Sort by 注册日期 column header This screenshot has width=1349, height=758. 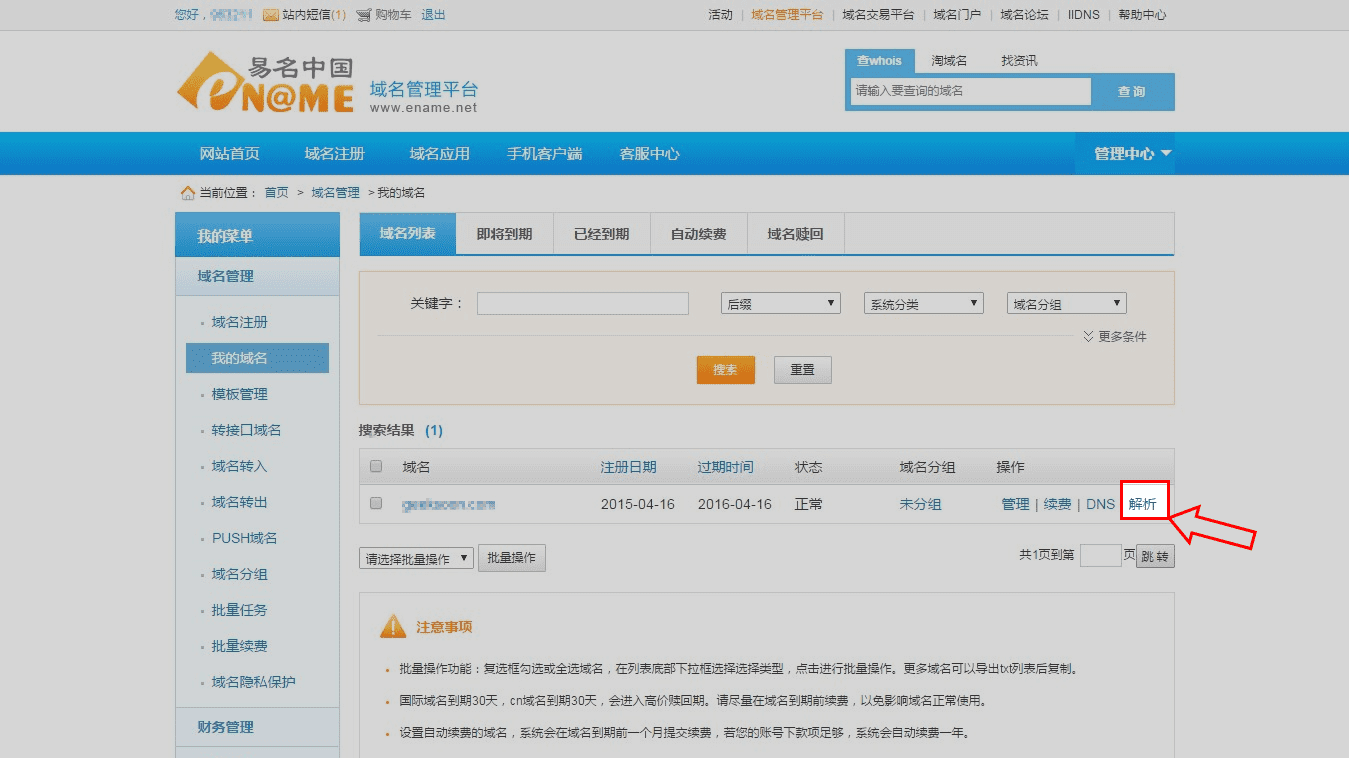tap(628, 467)
